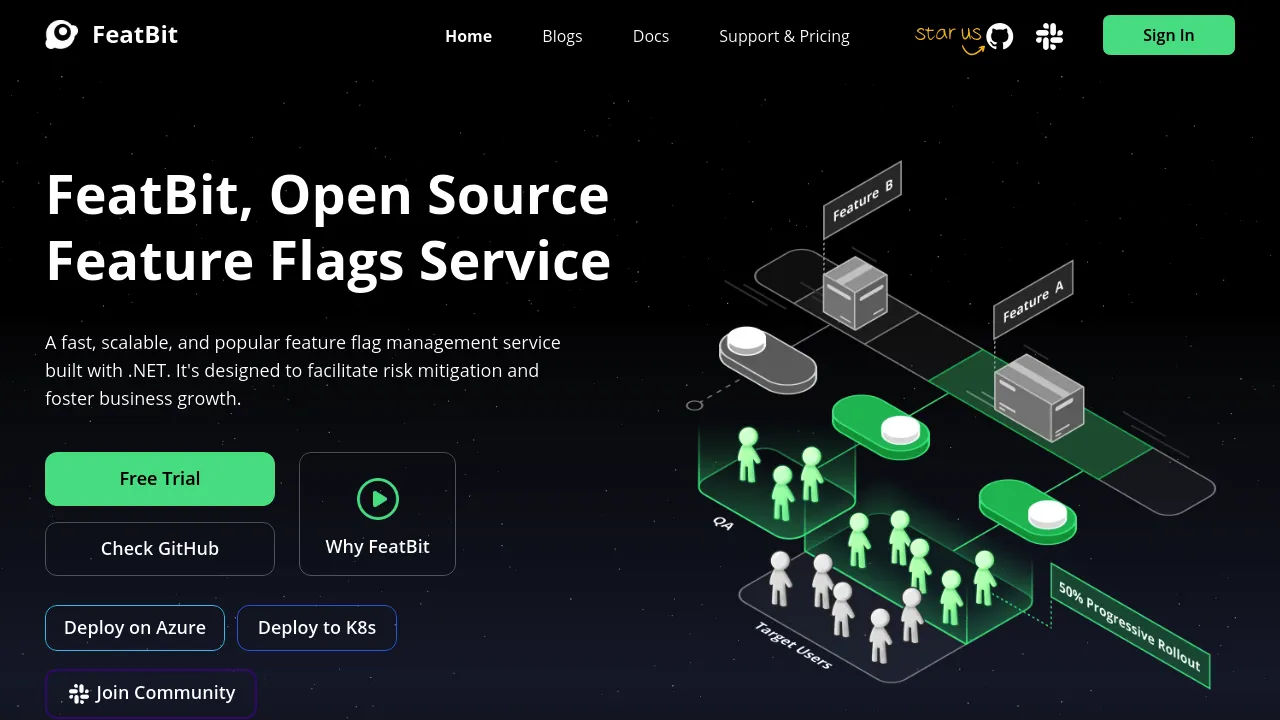Screen dimensions: 1280x720
Task: Click the Deploy to K8s button
Action: click(317, 628)
